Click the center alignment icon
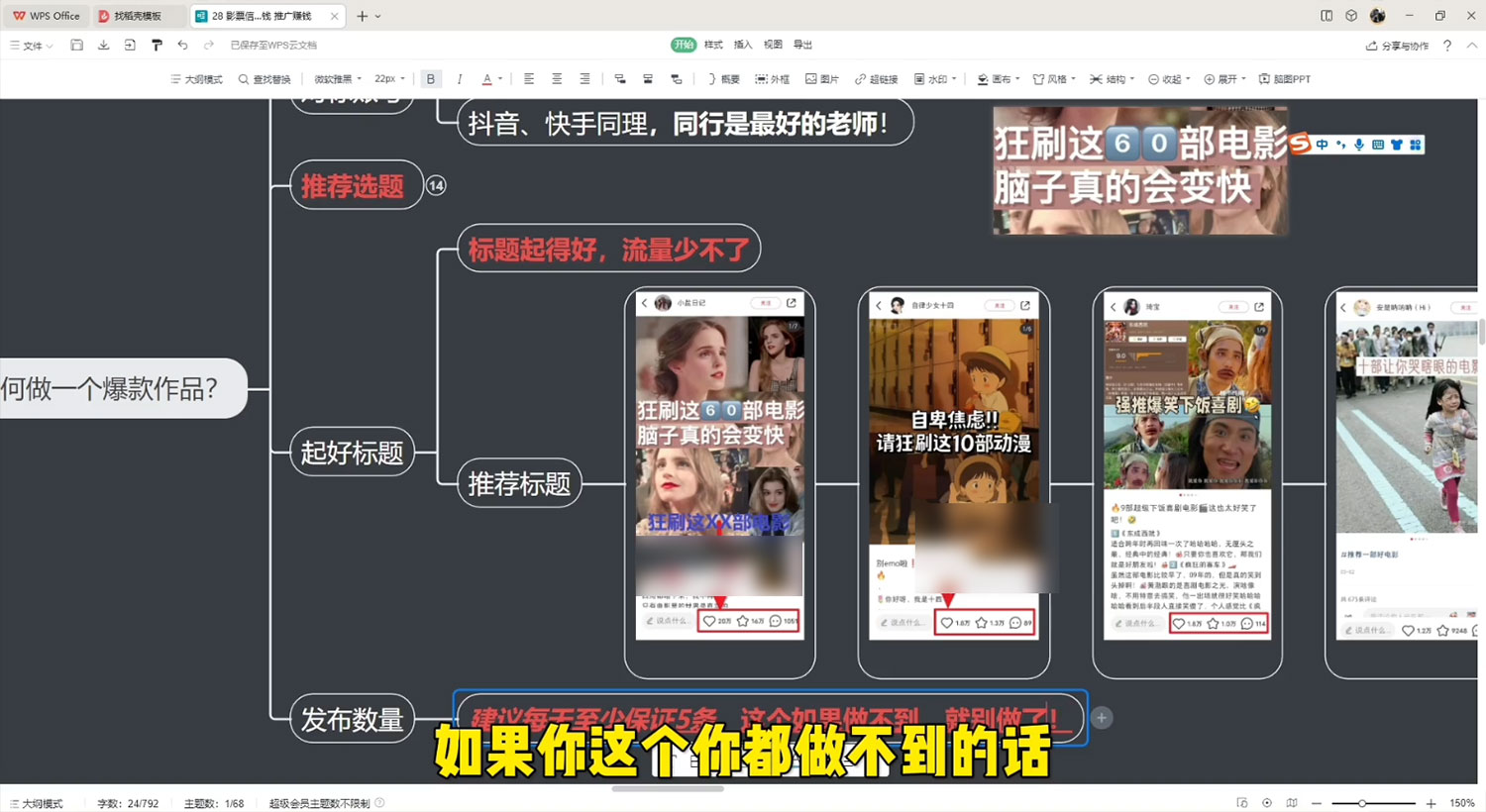The image size is (1486, 812). tap(557, 78)
